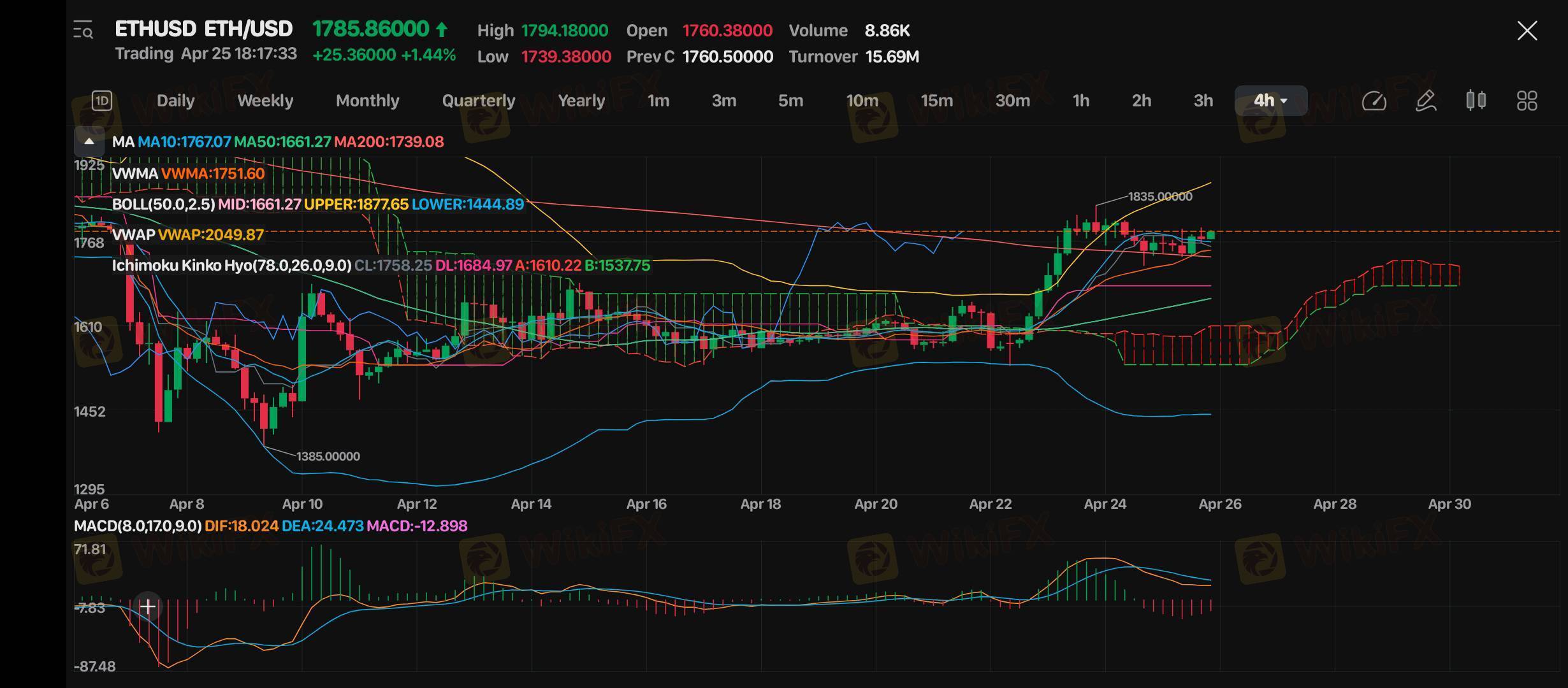Open the speed gauge indicator icon

pyautogui.click(x=1374, y=101)
